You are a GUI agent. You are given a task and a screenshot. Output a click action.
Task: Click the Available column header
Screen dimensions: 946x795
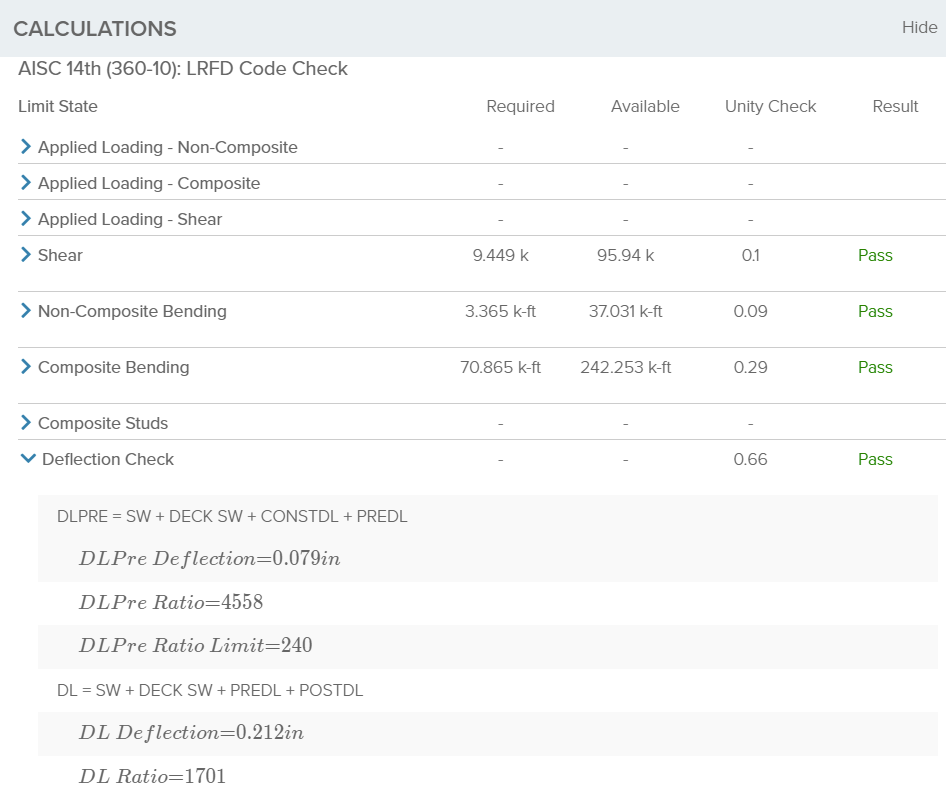pyautogui.click(x=645, y=106)
